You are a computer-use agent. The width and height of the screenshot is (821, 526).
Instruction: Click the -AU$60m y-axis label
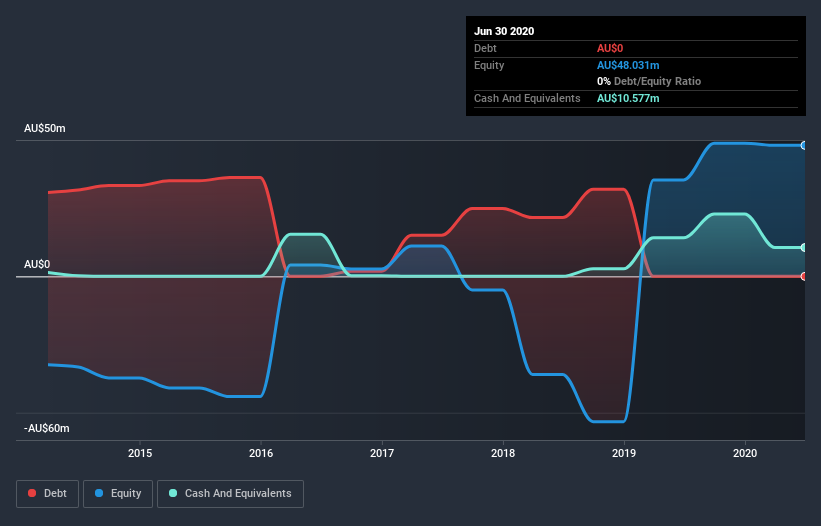[x=47, y=428]
